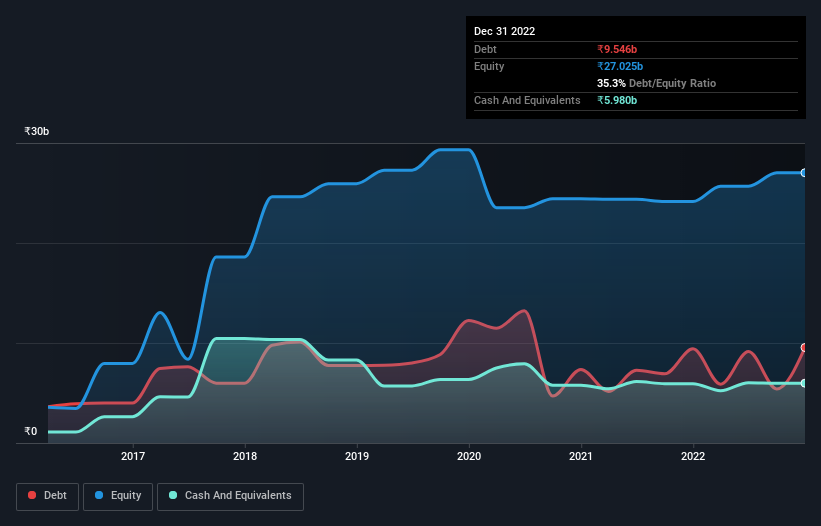Toggle Cash And Equivalents legend button
This screenshot has width=821, height=526.
[x=230, y=496]
